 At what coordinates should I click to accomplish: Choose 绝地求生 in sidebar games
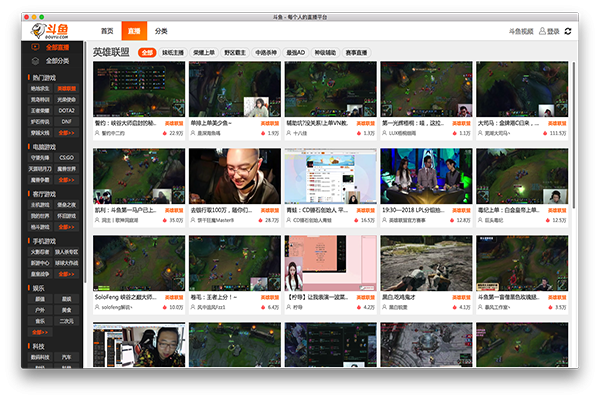[40, 88]
